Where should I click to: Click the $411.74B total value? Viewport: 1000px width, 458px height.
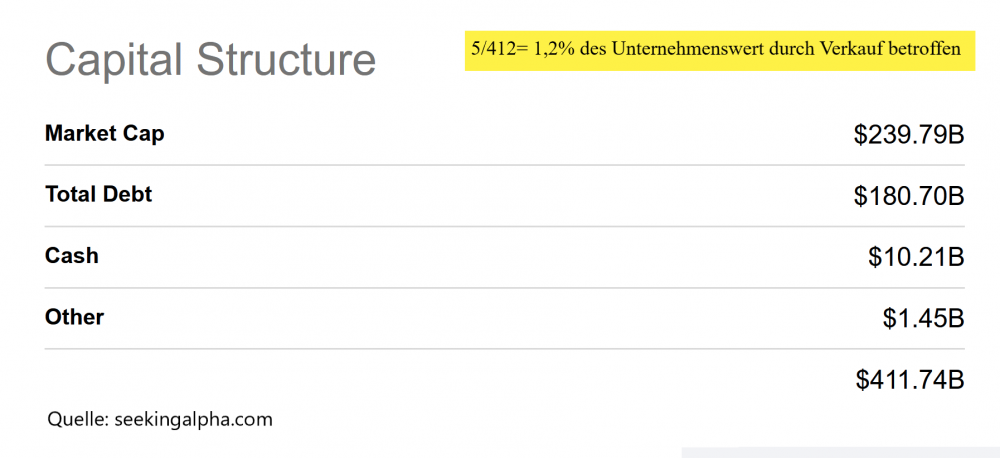click(909, 379)
